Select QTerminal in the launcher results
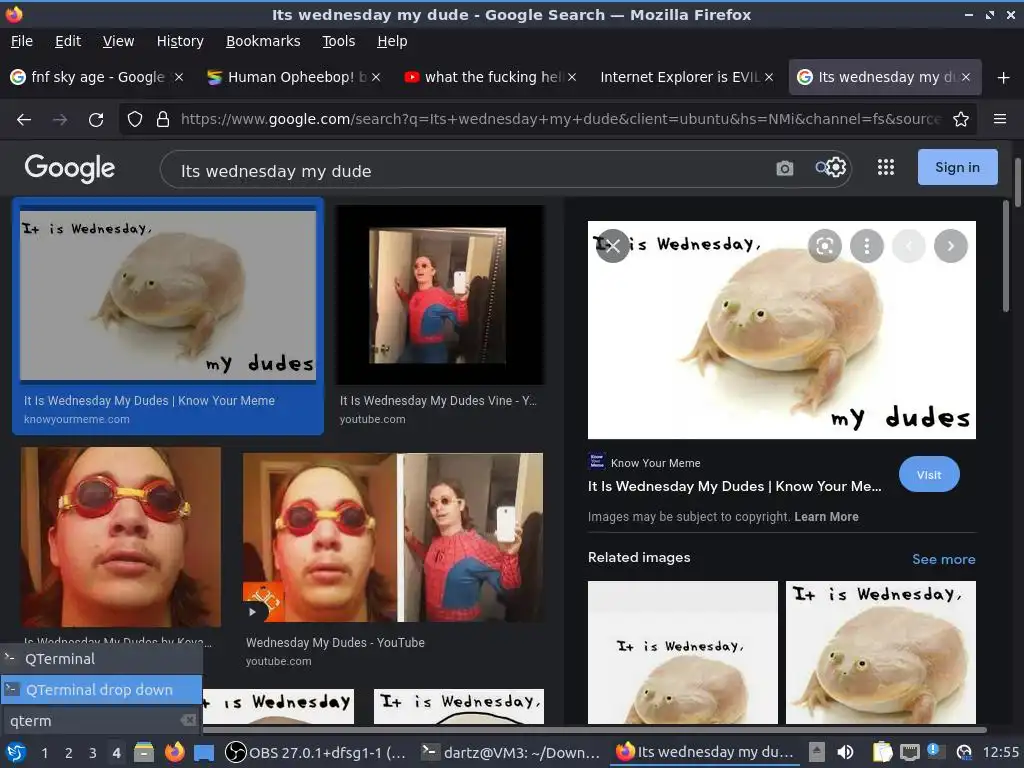This screenshot has height=768, width=1024. tap(101, 659)
